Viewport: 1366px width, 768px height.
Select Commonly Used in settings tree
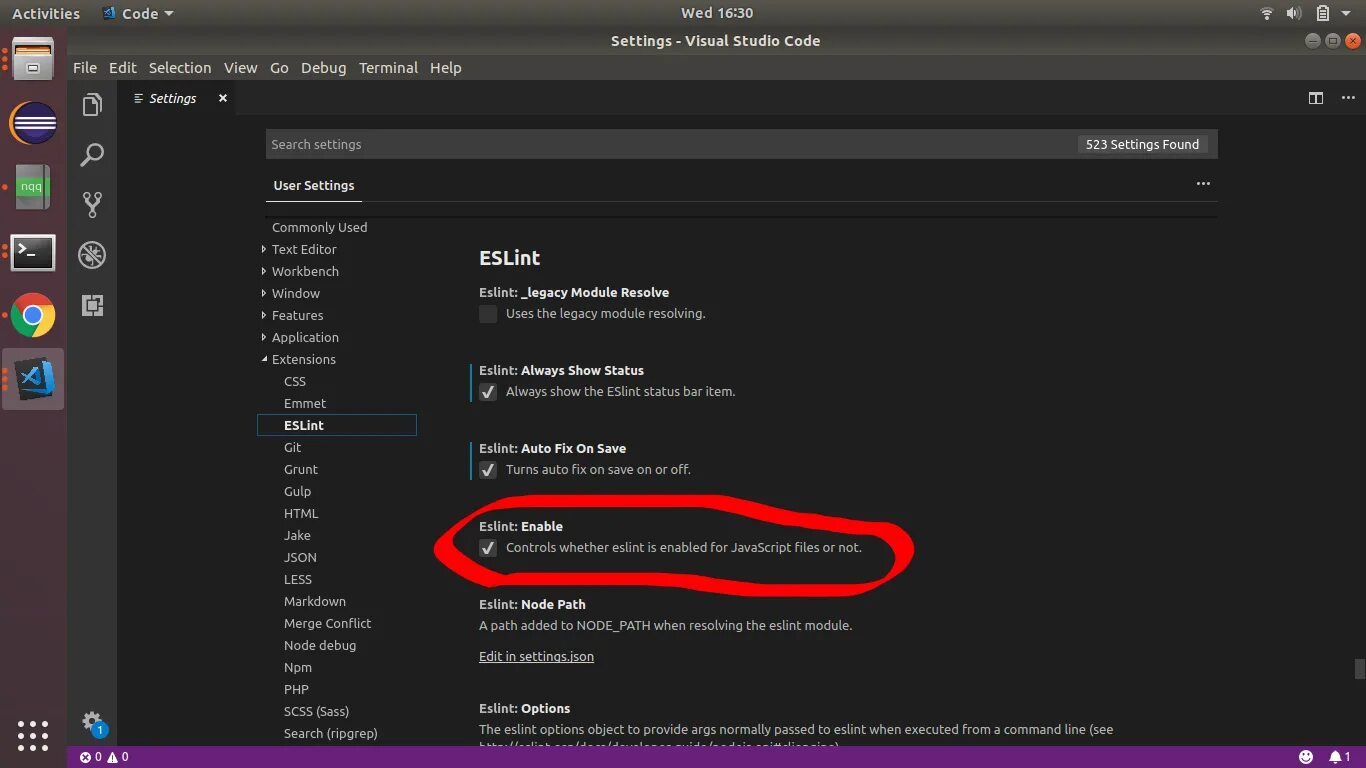319,227
